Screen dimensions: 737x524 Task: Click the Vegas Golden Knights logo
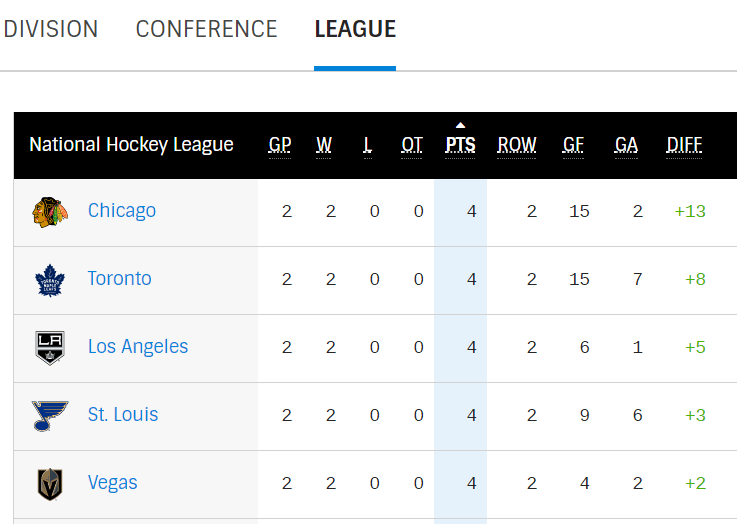click(x=50, y=484)
